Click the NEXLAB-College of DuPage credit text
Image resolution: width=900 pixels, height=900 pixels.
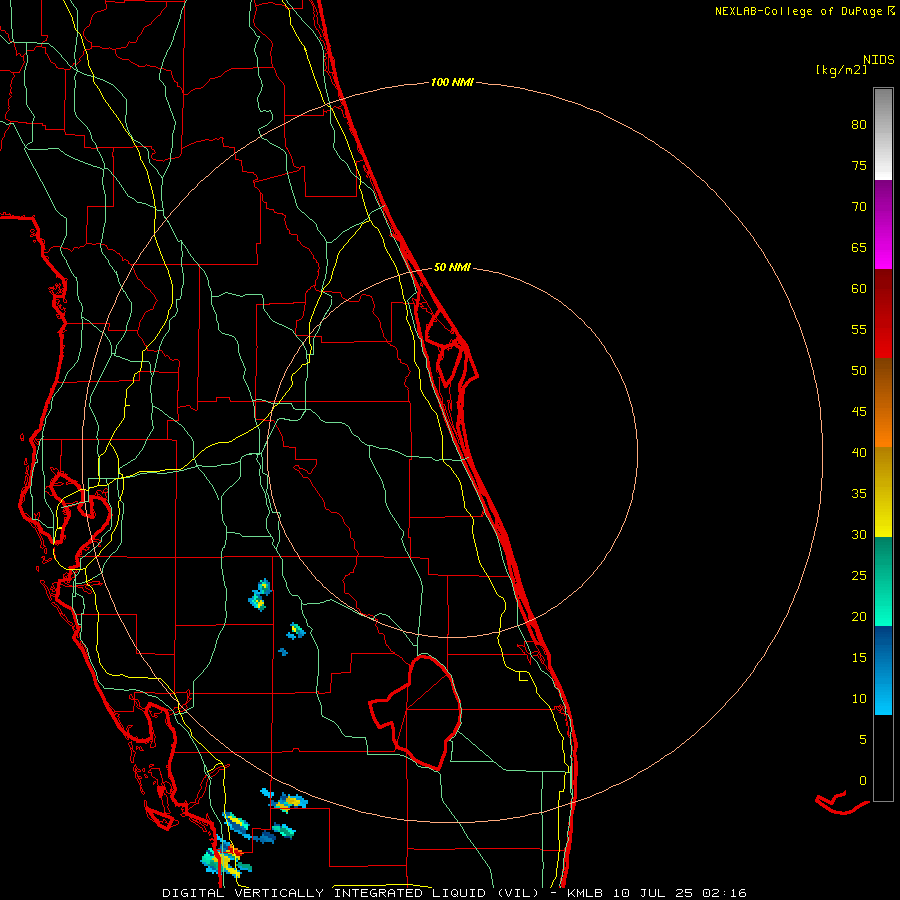pyautogui.click(x=804, y=11)
